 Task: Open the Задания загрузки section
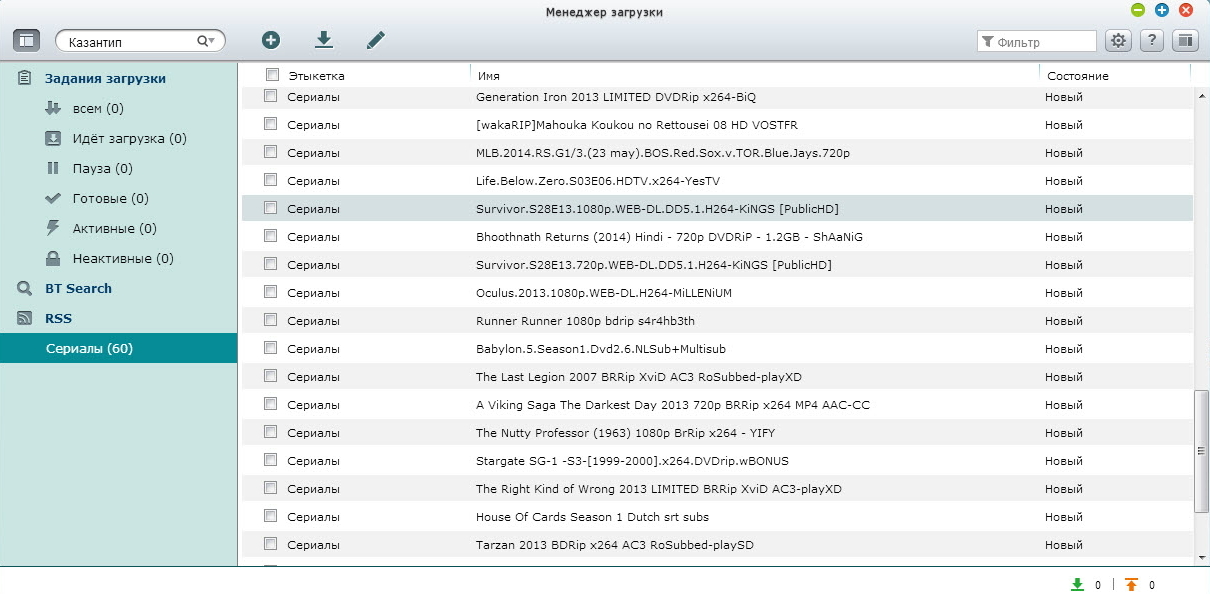pyautogui.click(x=105, y=78)
